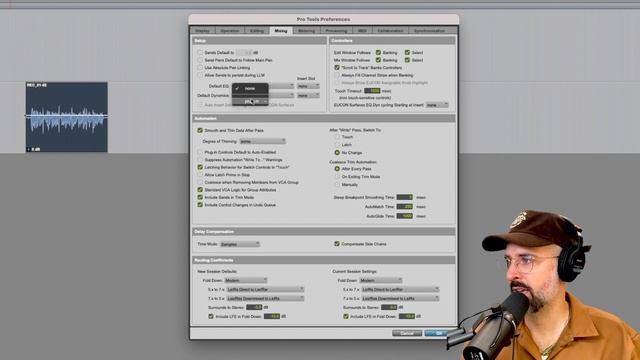The width and height of the screenshot is (640, 360).
Task: Enable Allow Latch Prime in Stop
Action: click(x=200, y=175)
